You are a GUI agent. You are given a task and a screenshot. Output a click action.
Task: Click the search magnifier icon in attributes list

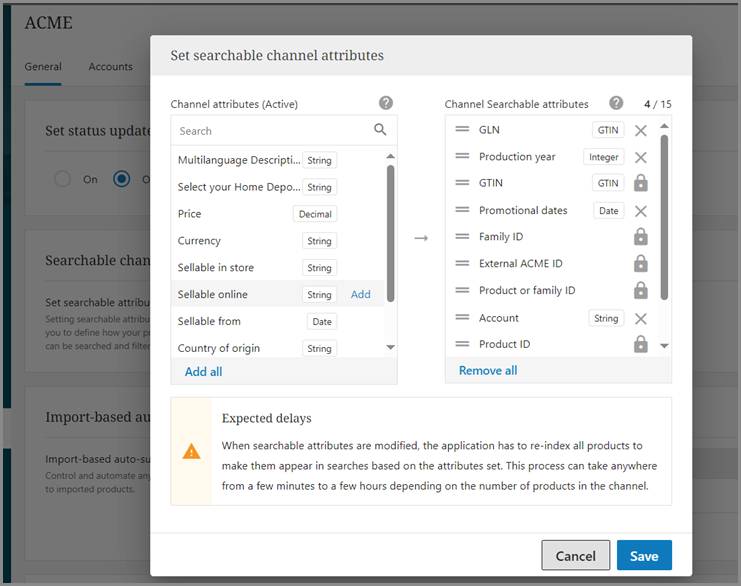380,130
